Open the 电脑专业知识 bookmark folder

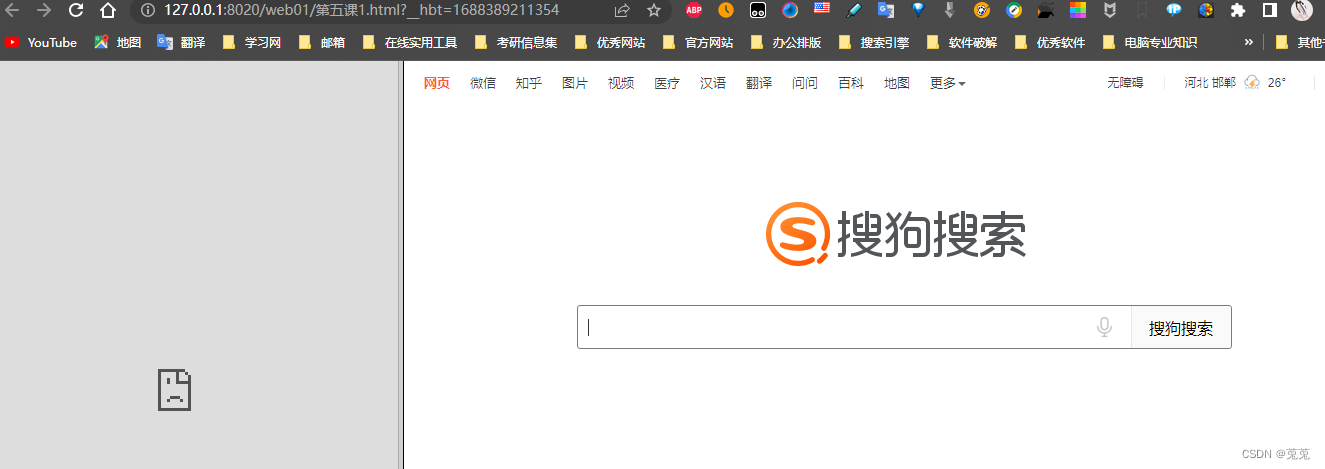(x=1150, y=43)
